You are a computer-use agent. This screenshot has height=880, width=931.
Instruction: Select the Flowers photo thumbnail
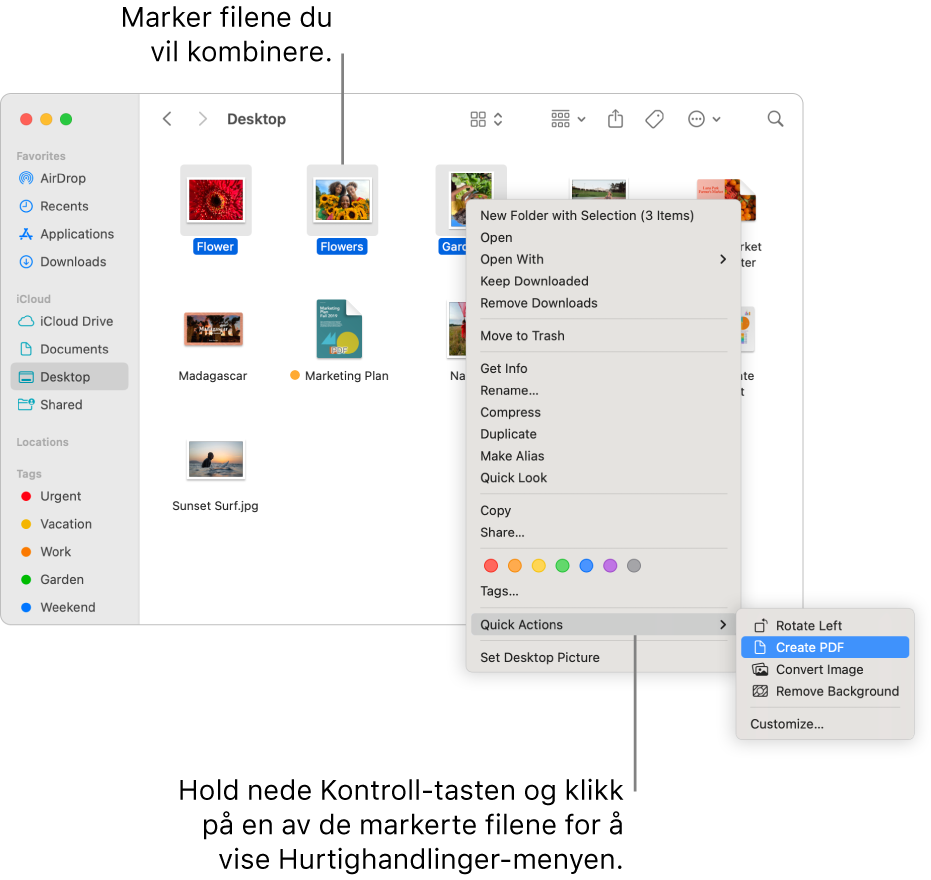pyautogui.click(x=342, y=201)
